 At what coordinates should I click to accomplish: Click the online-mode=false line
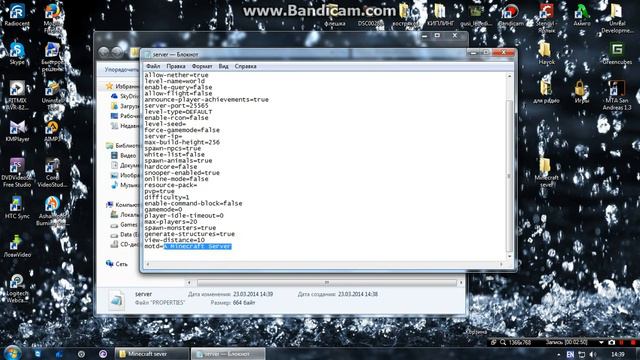[x=176, y=179]
